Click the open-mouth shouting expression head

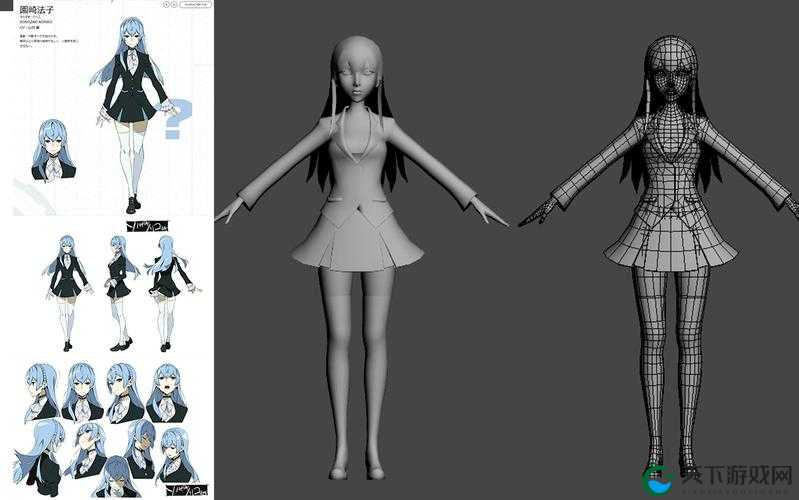[x=167, y=392]
